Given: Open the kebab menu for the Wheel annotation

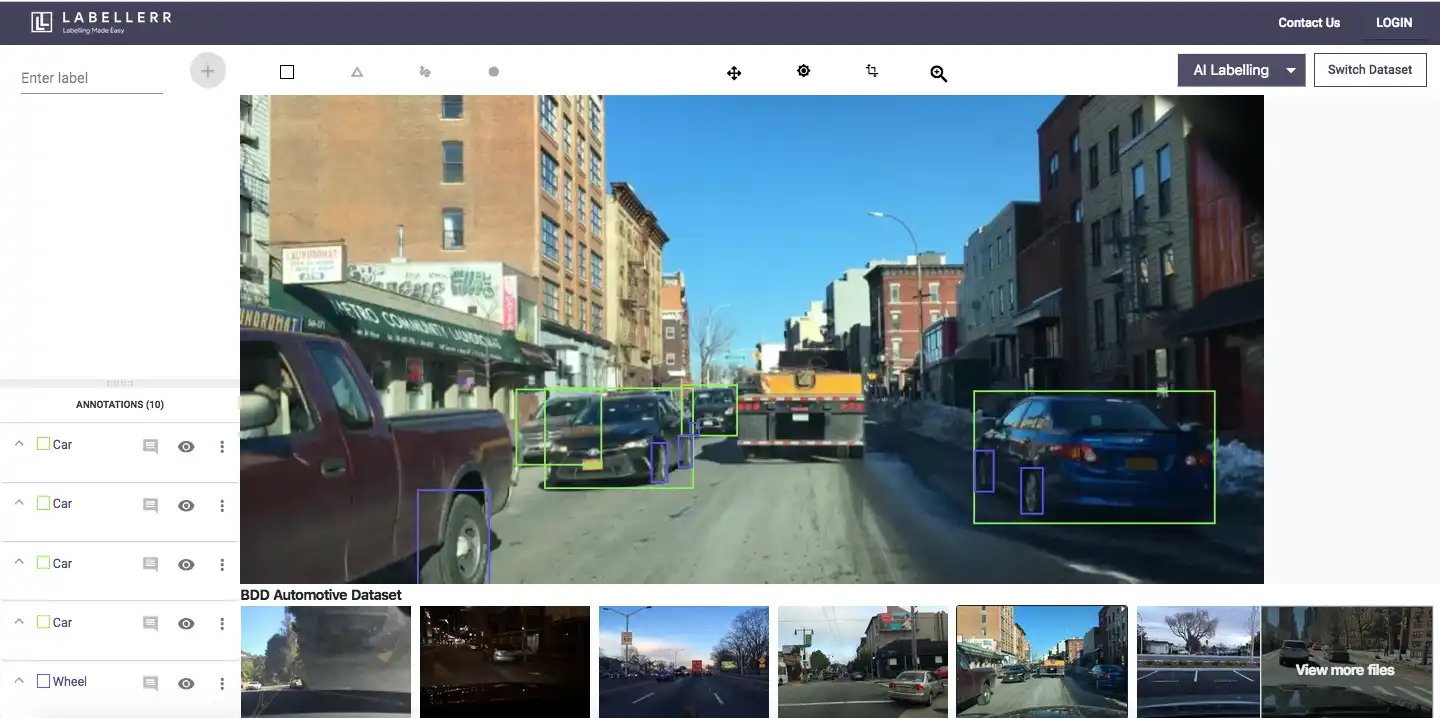Looking at the screenshot, I should click(x=222, y=684).
